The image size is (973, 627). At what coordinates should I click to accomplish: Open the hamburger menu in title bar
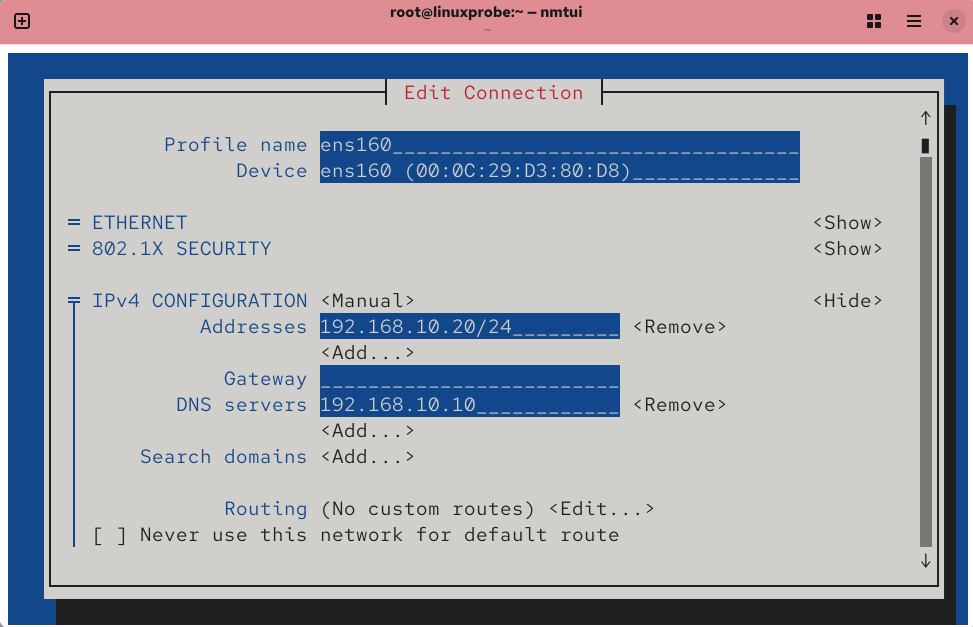tap(913, 21)
